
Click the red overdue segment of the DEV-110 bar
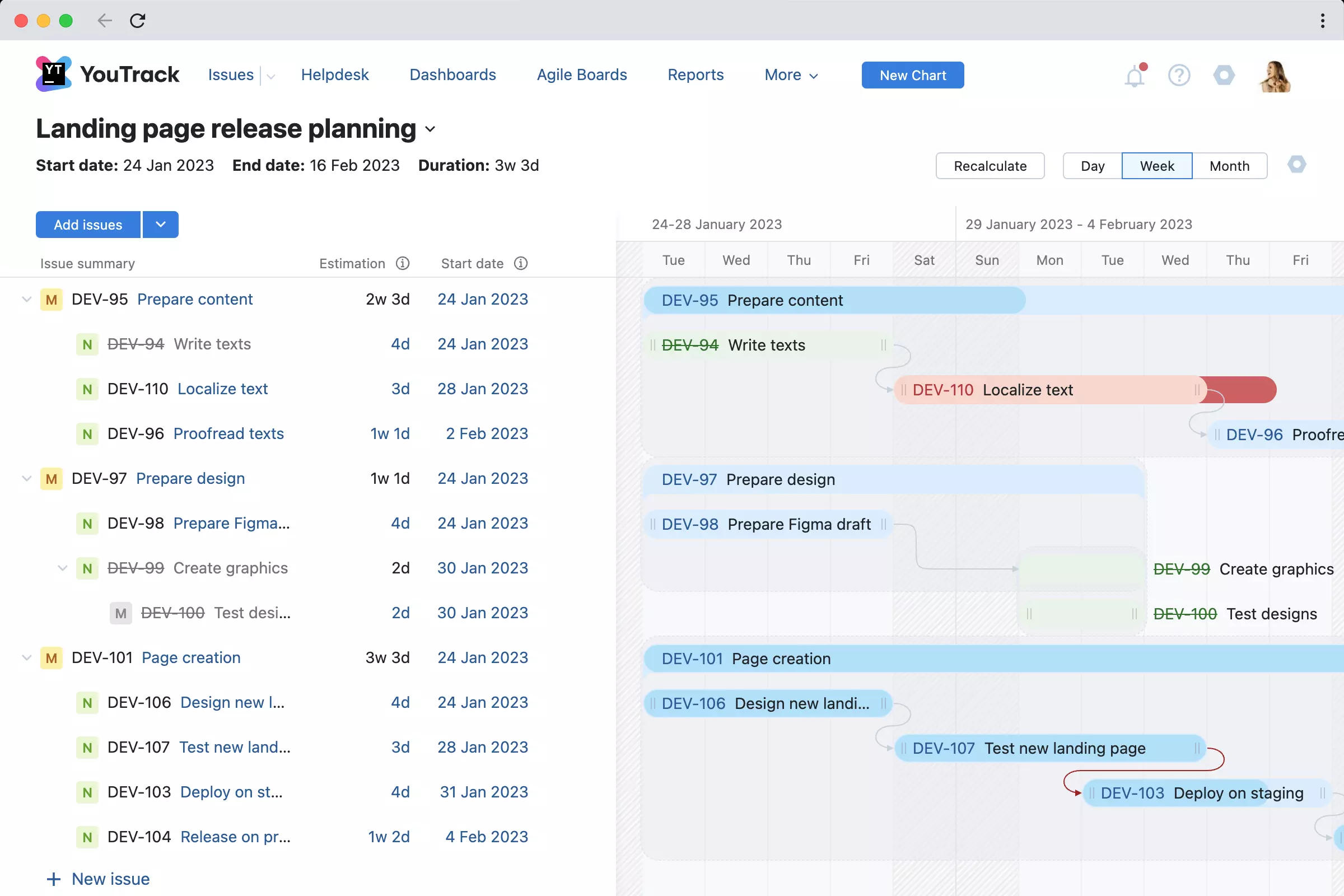click(x=1243, y=390)
